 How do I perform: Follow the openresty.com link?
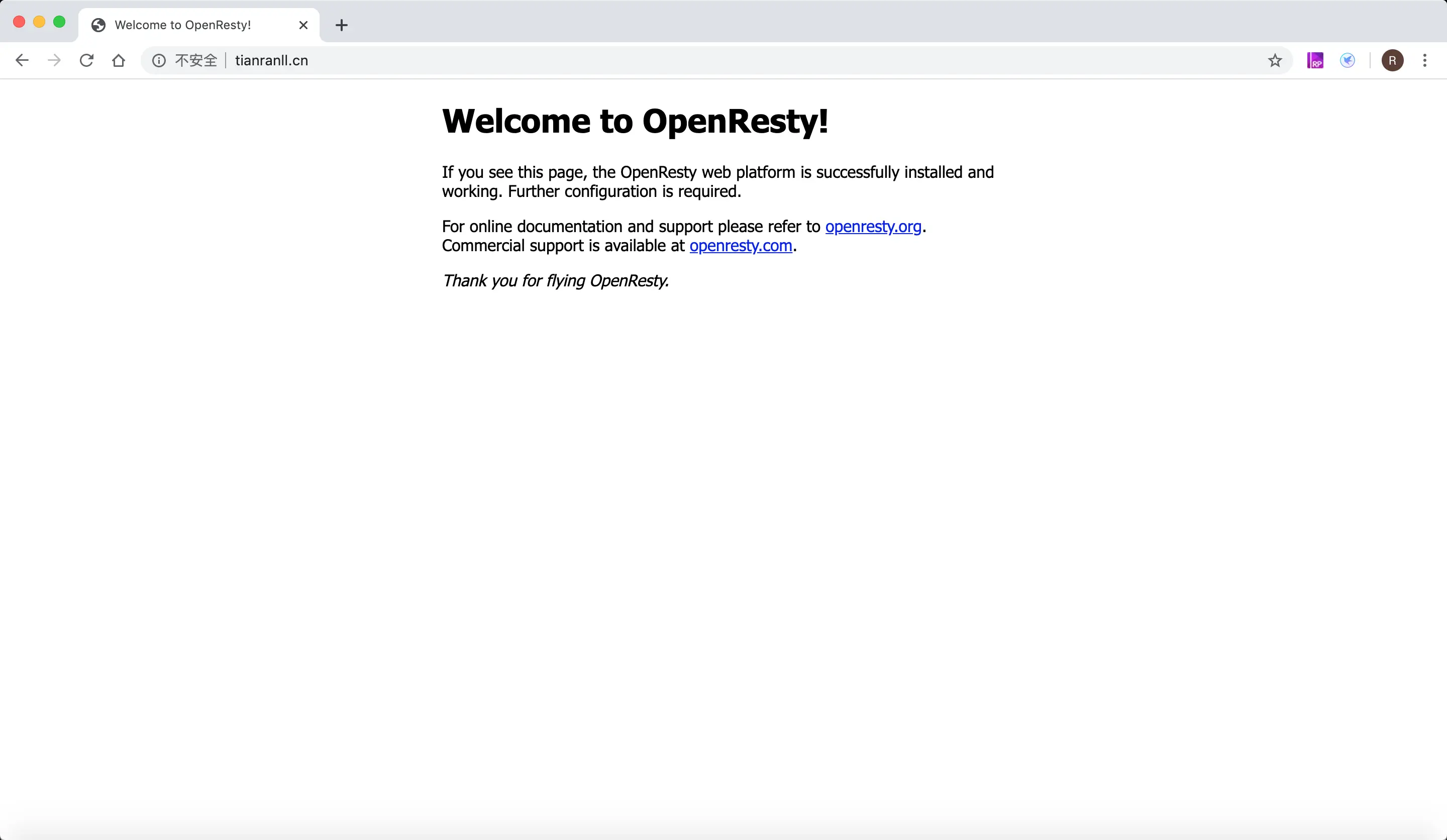(x=741, y=246)
